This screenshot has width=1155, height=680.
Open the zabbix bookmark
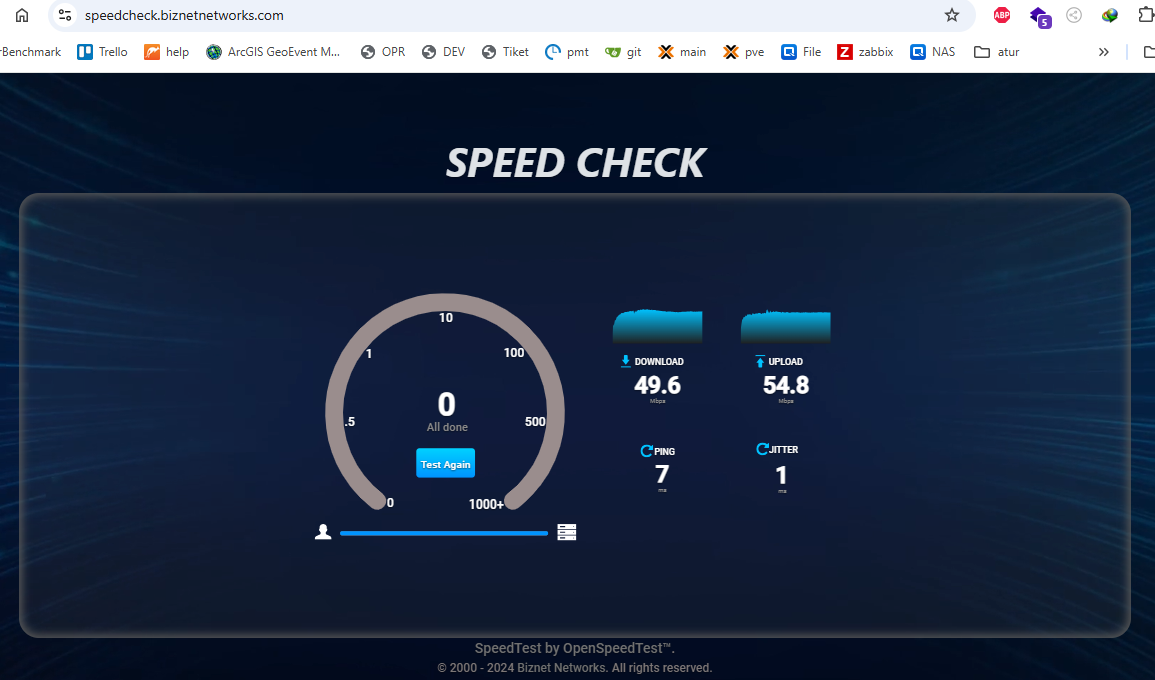865,52
